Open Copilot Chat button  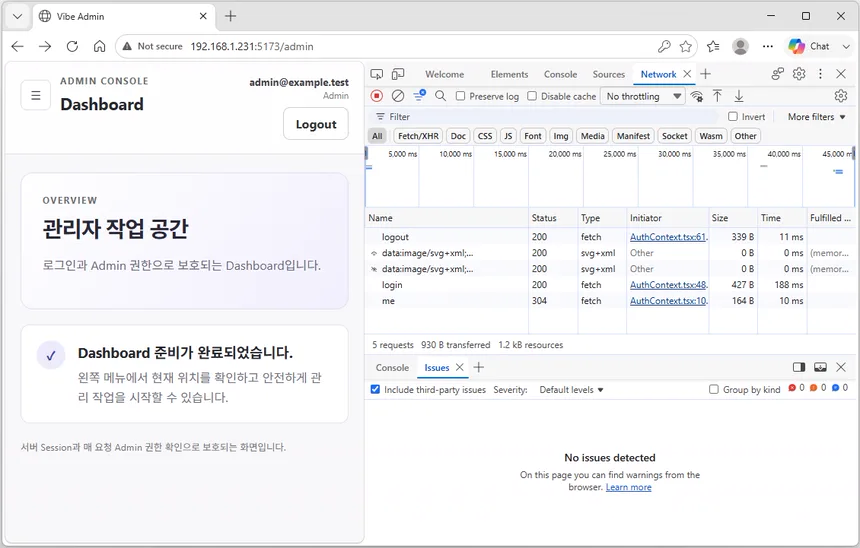pos(808,47)
